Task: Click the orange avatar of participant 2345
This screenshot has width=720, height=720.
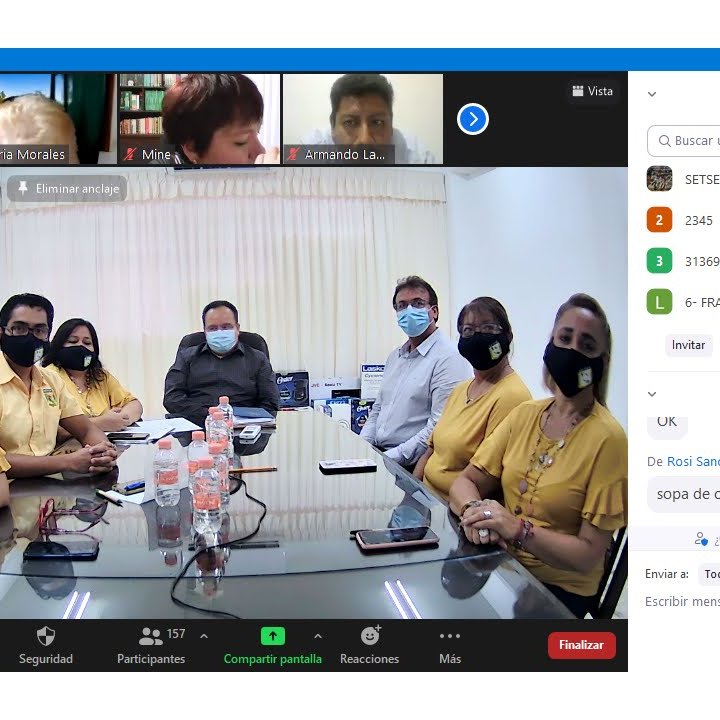Action: (x=659, y=220)
